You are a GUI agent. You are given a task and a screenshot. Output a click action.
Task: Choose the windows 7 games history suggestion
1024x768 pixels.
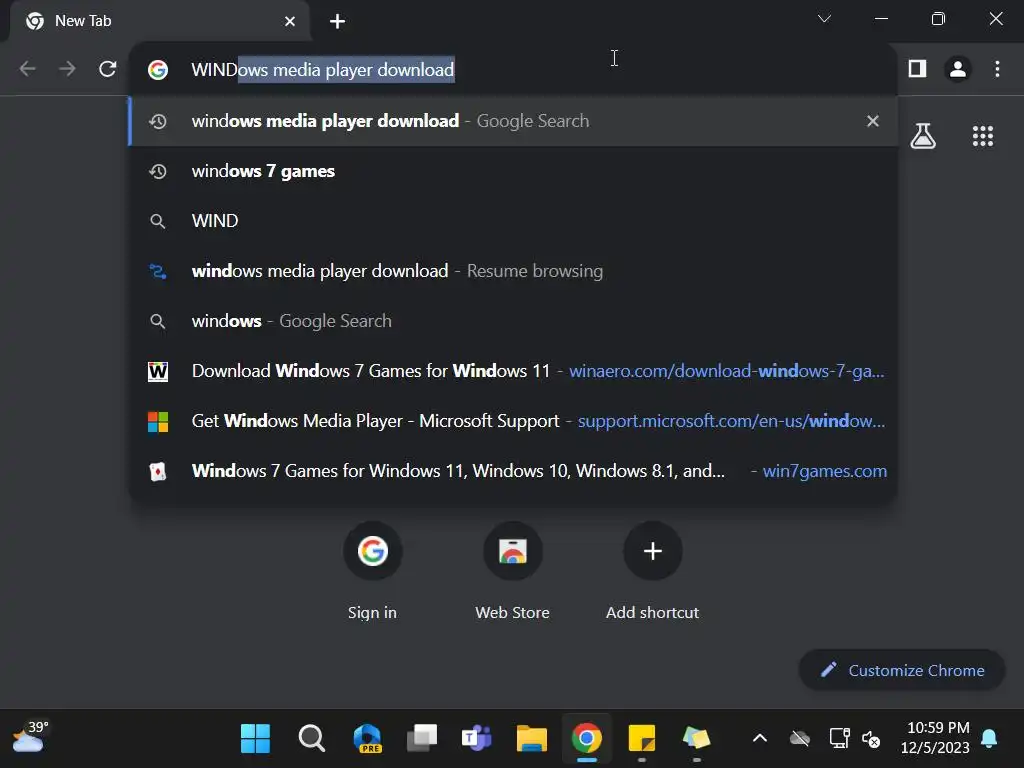point(513,171)
